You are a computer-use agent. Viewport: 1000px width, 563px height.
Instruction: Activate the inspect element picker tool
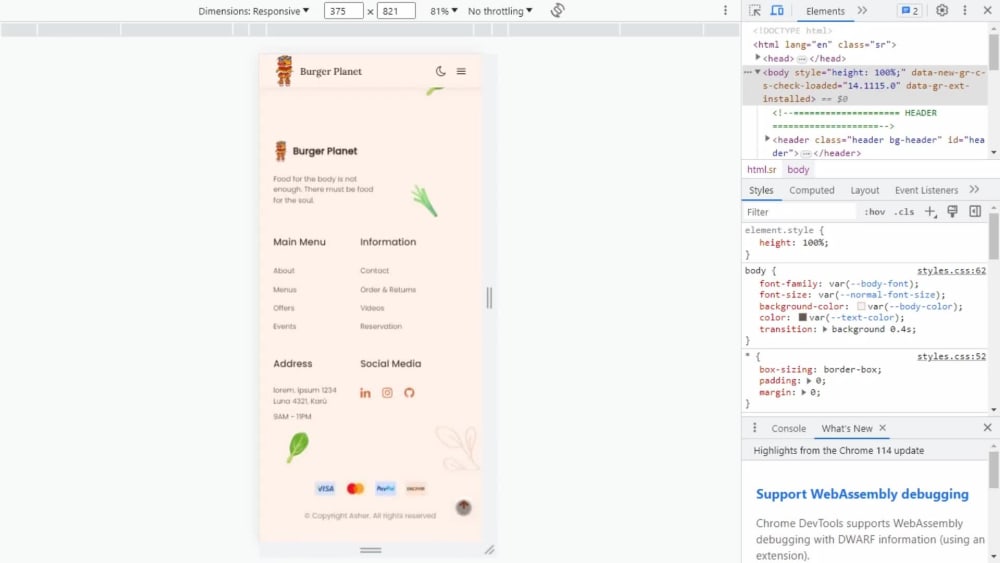[x=755, y=10]
